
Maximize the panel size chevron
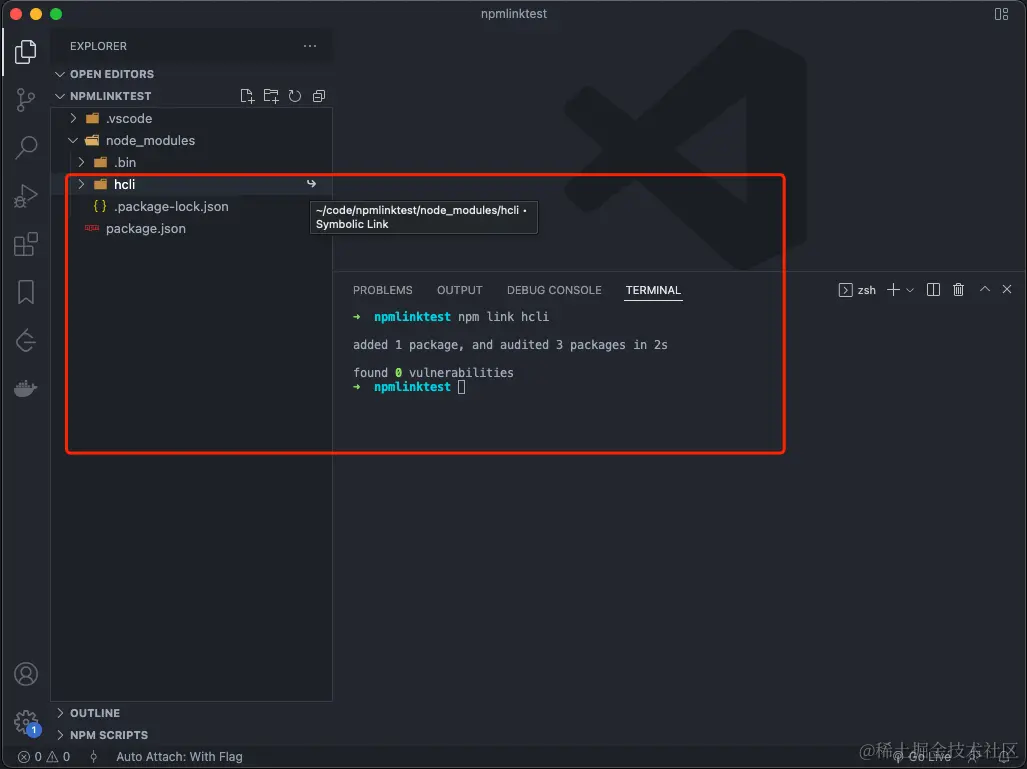(984, 289)
